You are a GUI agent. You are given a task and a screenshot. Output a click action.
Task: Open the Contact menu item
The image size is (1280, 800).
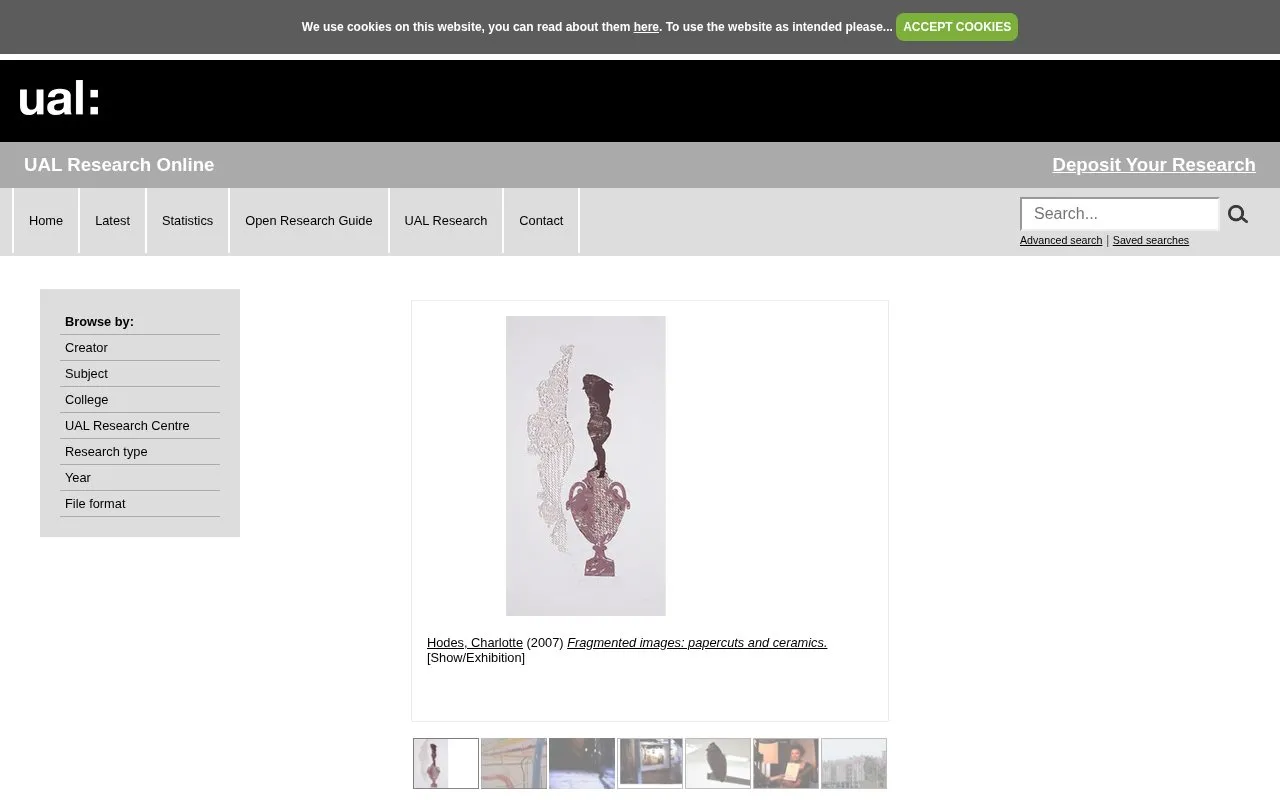[541, 221]
